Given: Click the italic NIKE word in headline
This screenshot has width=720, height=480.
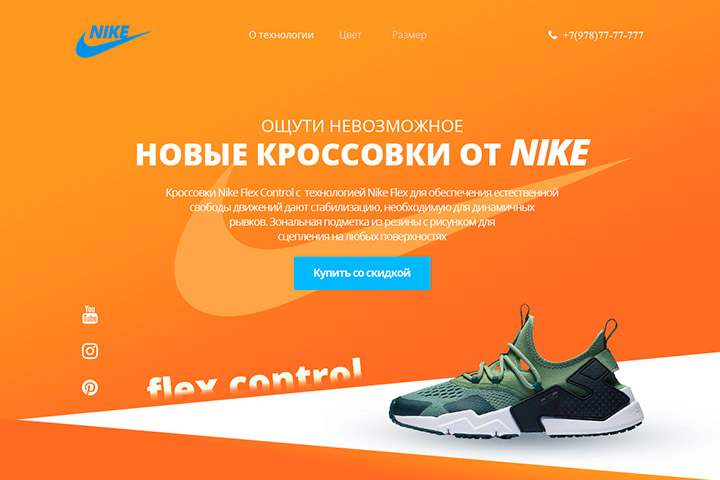Looking at the screenshot, I should pos(550,152).
